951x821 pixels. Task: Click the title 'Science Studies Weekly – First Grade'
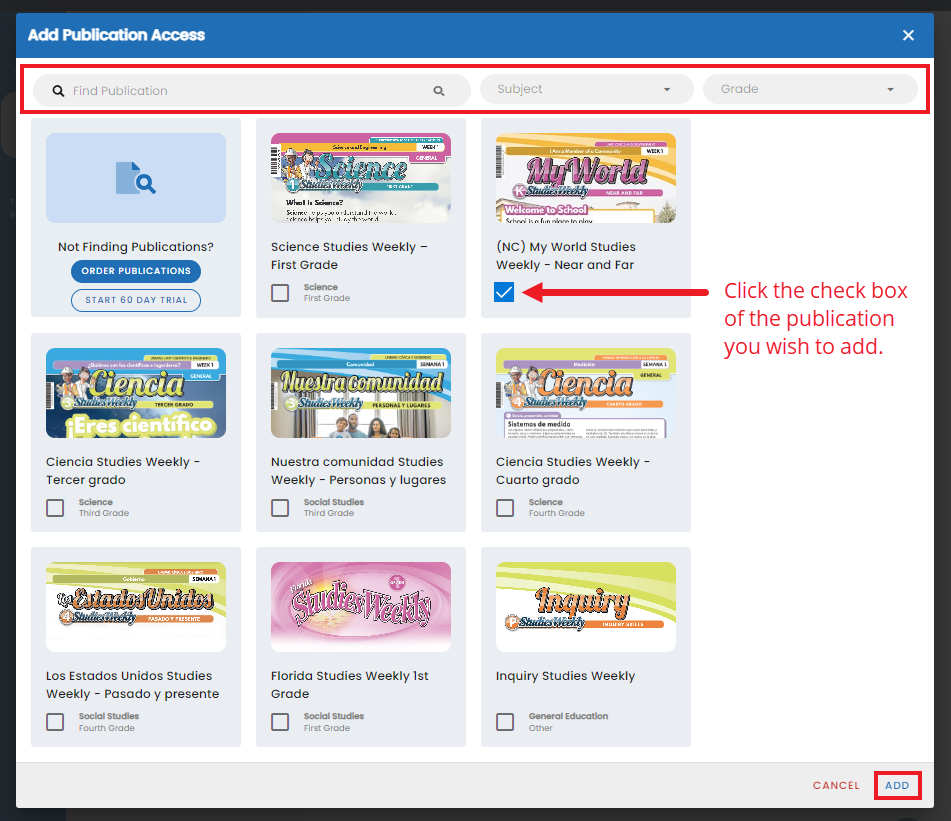(x=349, y=256)
